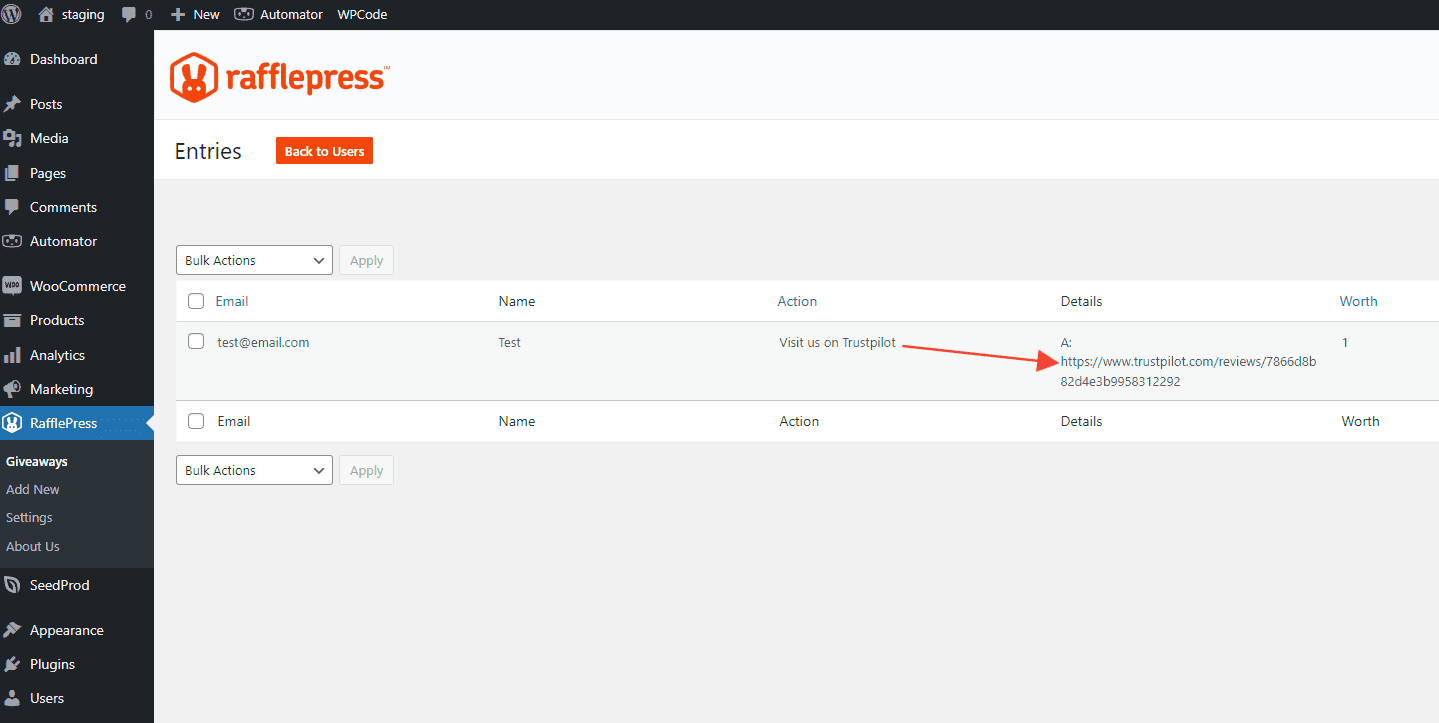Click the Automator robot icon in admin bar
The image size is (1439, 723).
(244, 14)
